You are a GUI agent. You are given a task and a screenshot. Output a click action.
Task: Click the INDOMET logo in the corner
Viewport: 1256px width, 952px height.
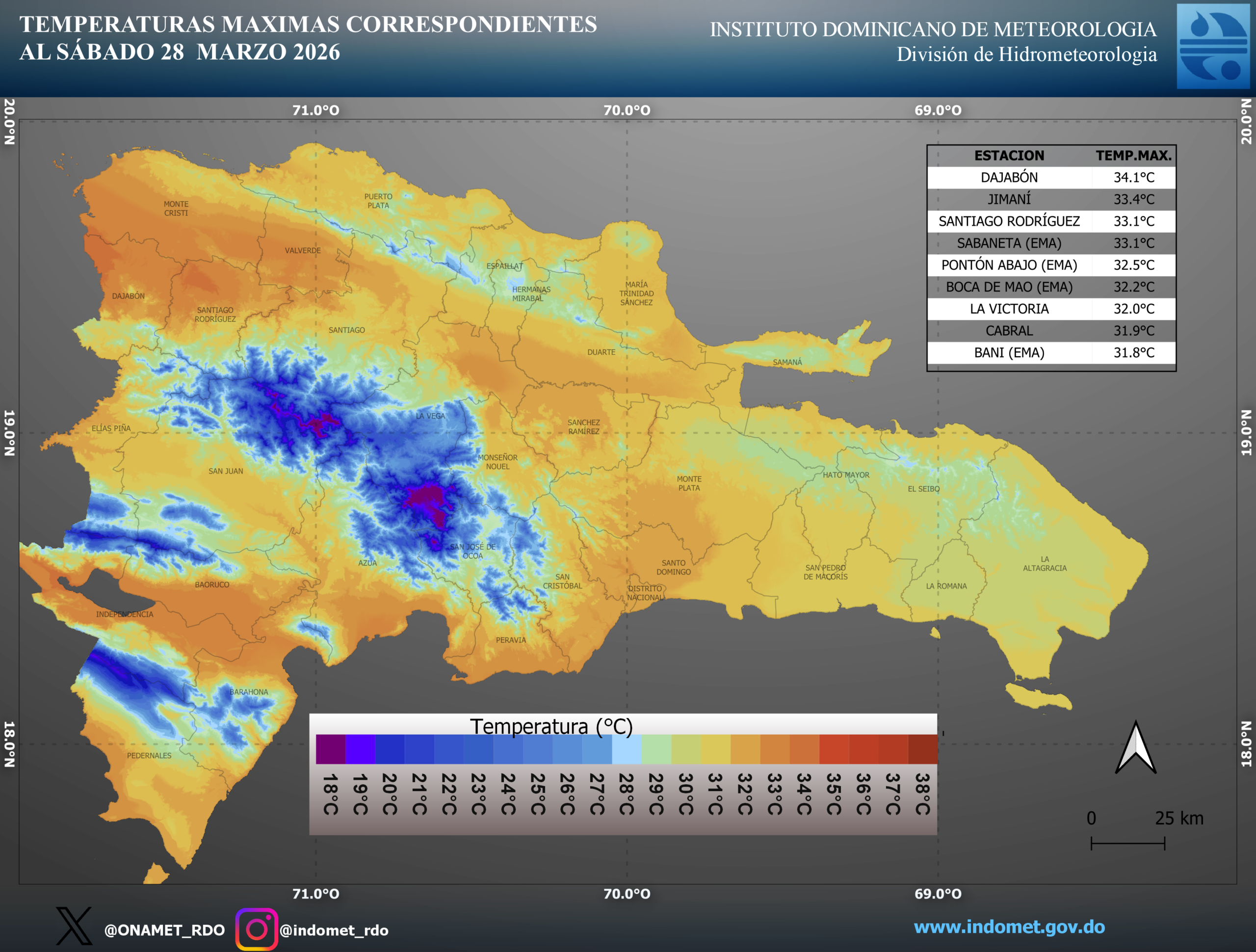1213,47
